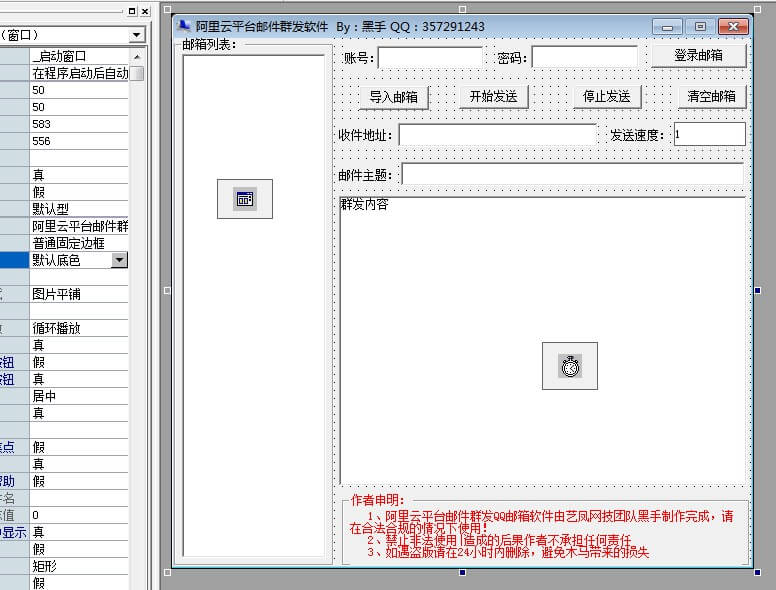Click the 发送速度 value field

[710, 134]
